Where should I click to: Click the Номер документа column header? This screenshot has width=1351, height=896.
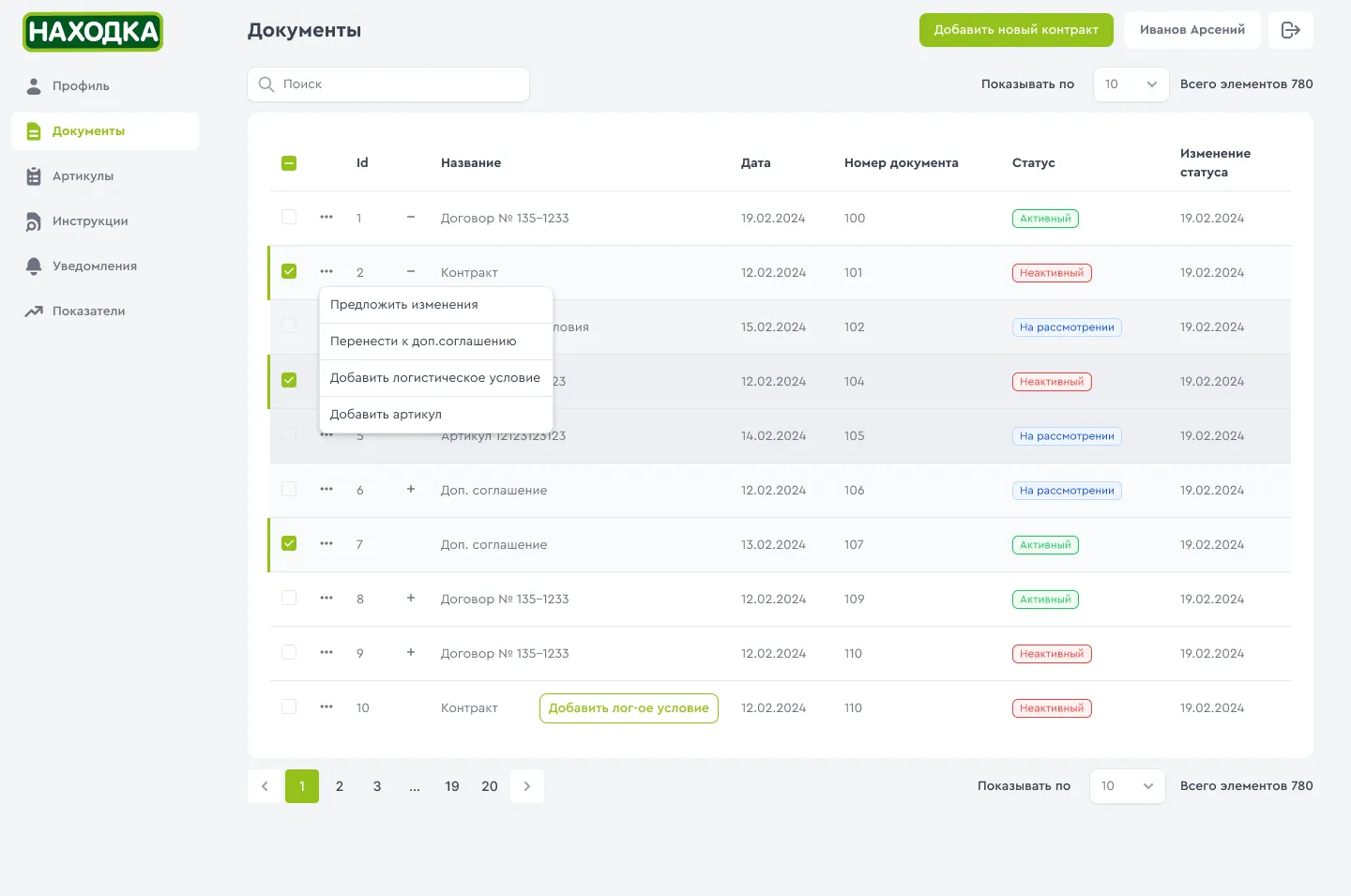pyautogui.click(x=901, y=163)
